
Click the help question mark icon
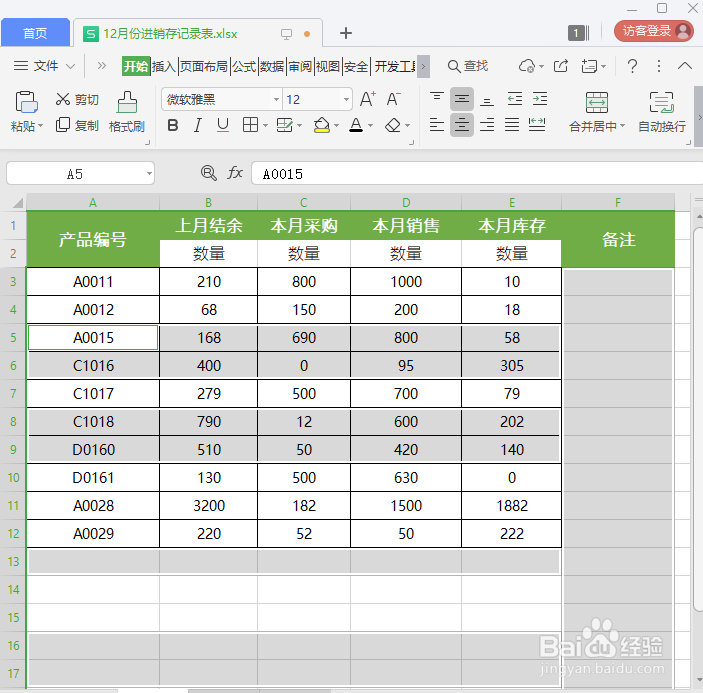pyautogui.click(x=632, y=66)
